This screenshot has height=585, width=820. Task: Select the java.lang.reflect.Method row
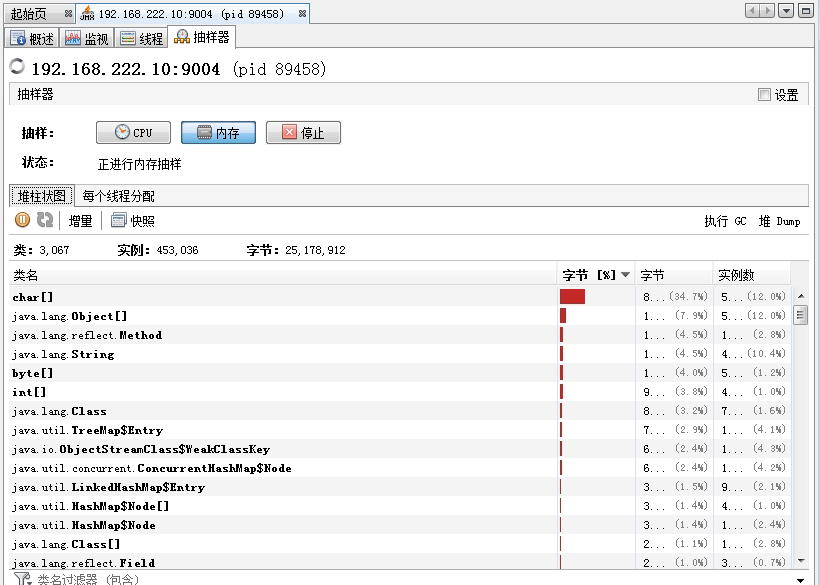tap(401, 335)
